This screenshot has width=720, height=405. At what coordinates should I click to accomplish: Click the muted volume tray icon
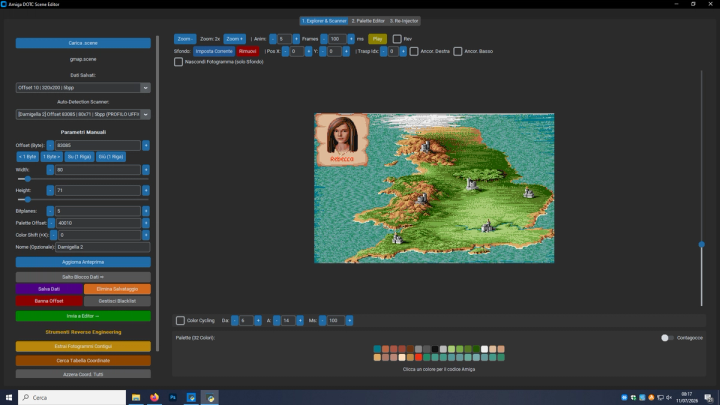(669, 397)
